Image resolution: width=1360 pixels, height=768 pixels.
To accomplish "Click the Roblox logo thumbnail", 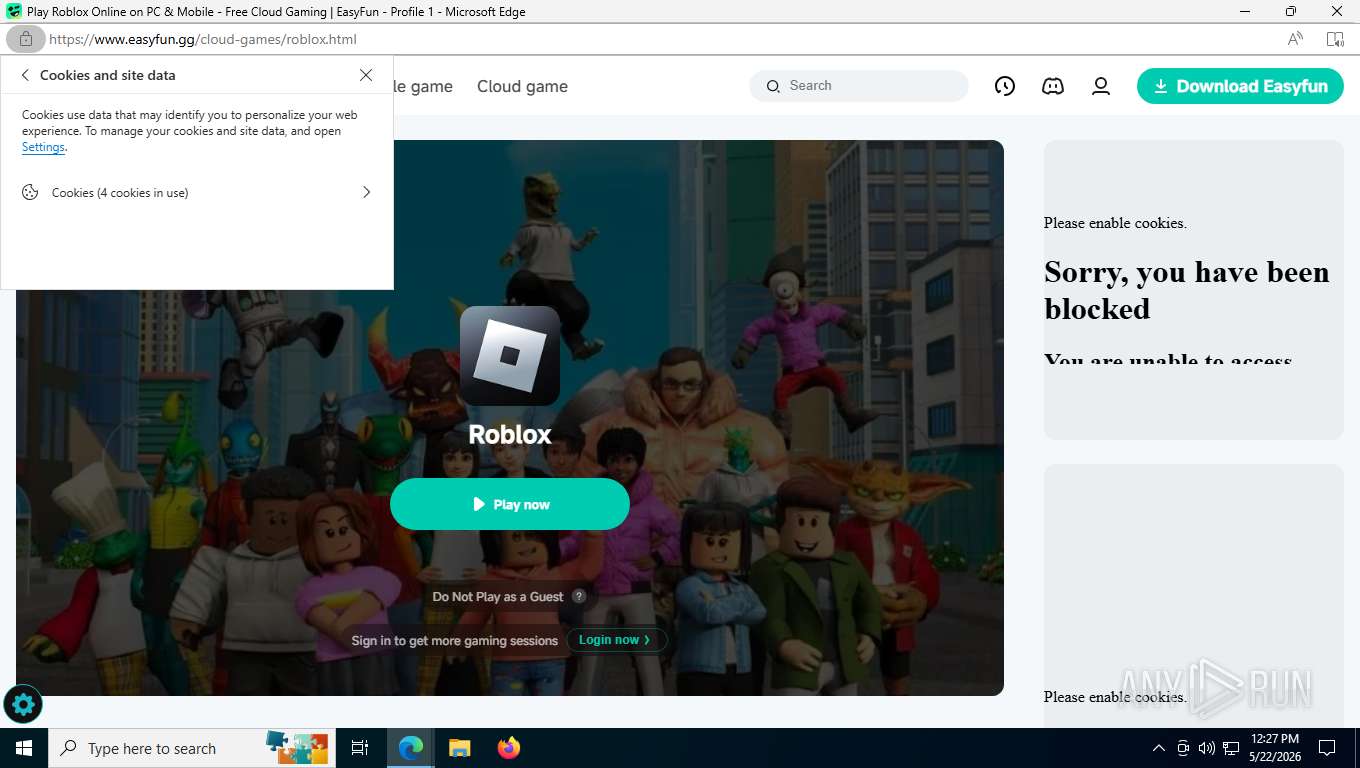I will click(510, 356).
